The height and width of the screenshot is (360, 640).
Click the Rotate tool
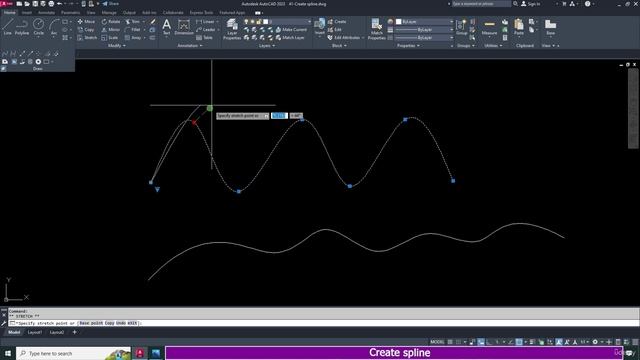point(111,22)
